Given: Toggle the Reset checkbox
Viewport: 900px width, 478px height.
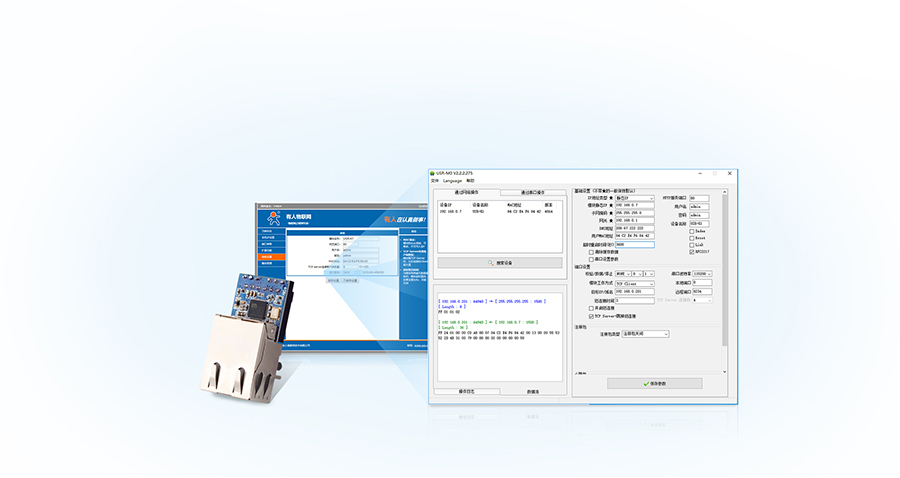Looking at the screenshot, I should 692,237.
